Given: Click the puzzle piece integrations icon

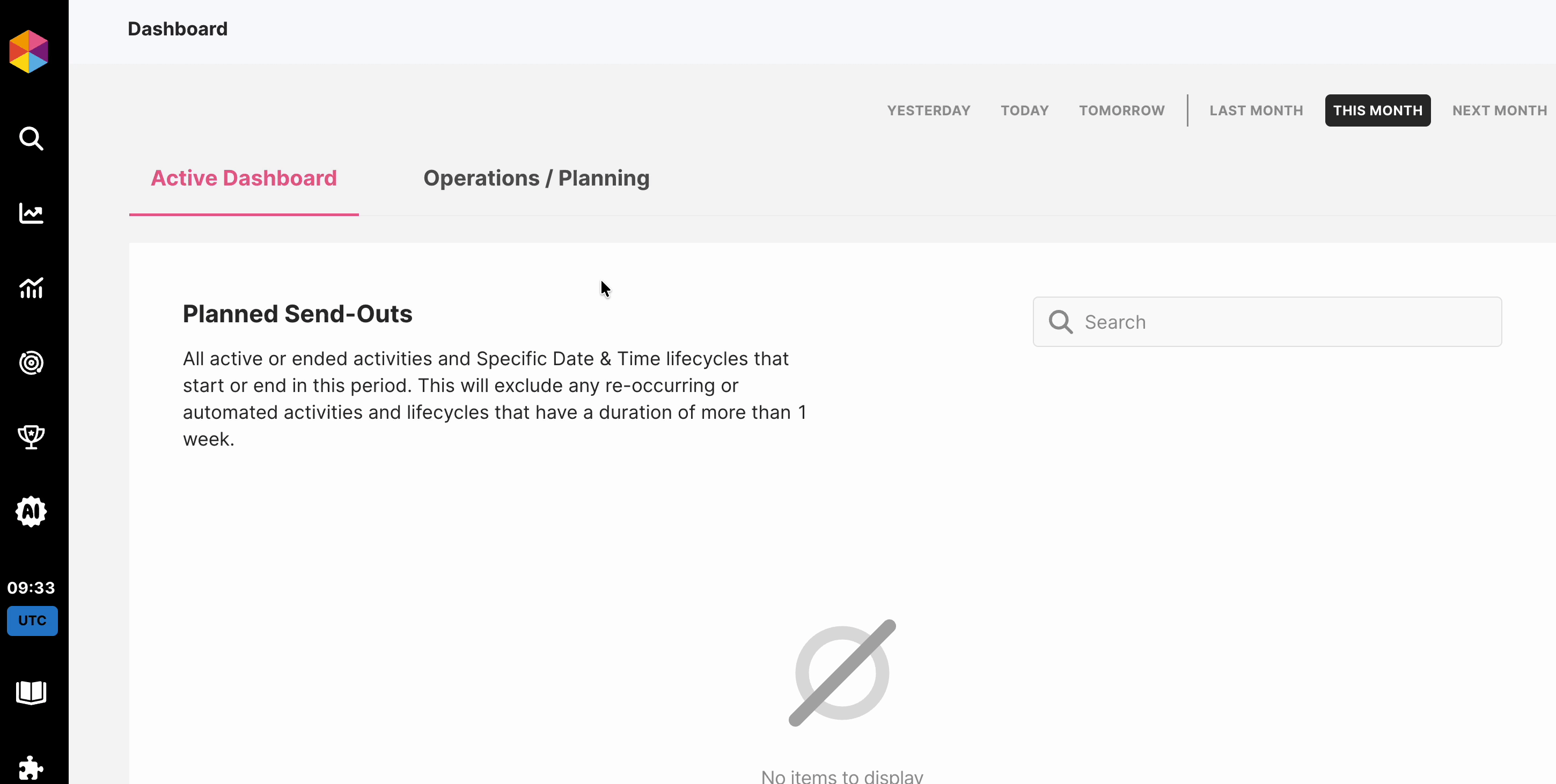Looking at the screenshot, I should 31,768.
